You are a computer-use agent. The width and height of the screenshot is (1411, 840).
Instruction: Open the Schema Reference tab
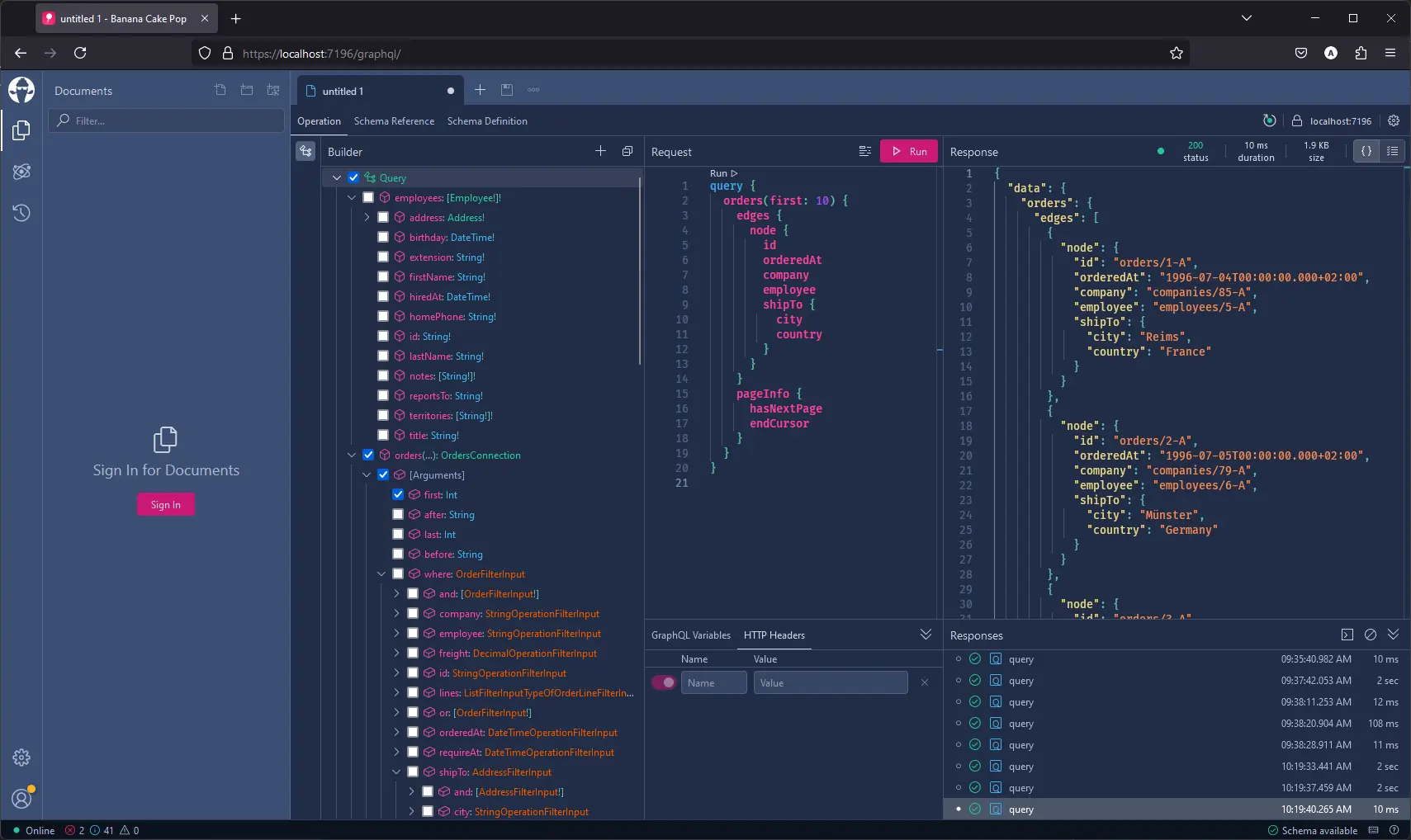(x=394, y=120)
